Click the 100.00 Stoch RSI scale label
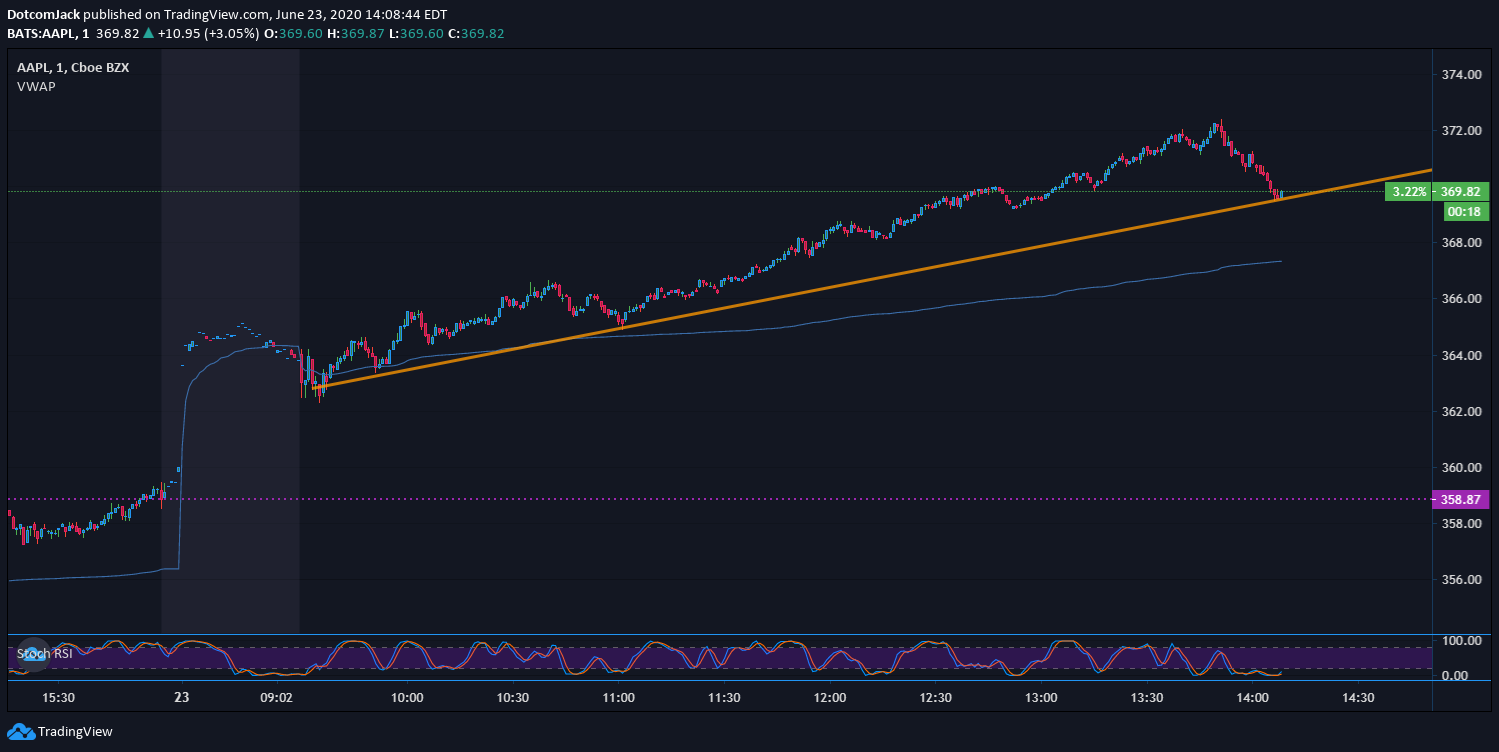 pos(1461,641)
